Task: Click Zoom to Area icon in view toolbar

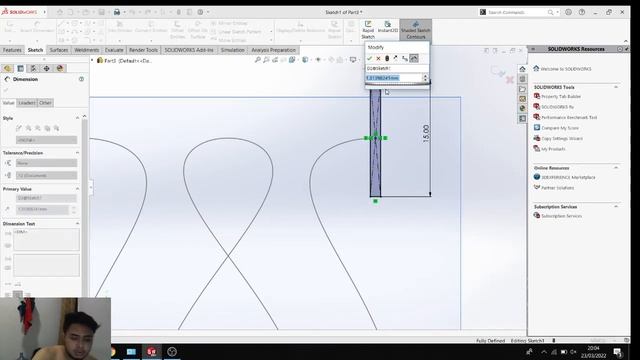Action: coord(266,60)
